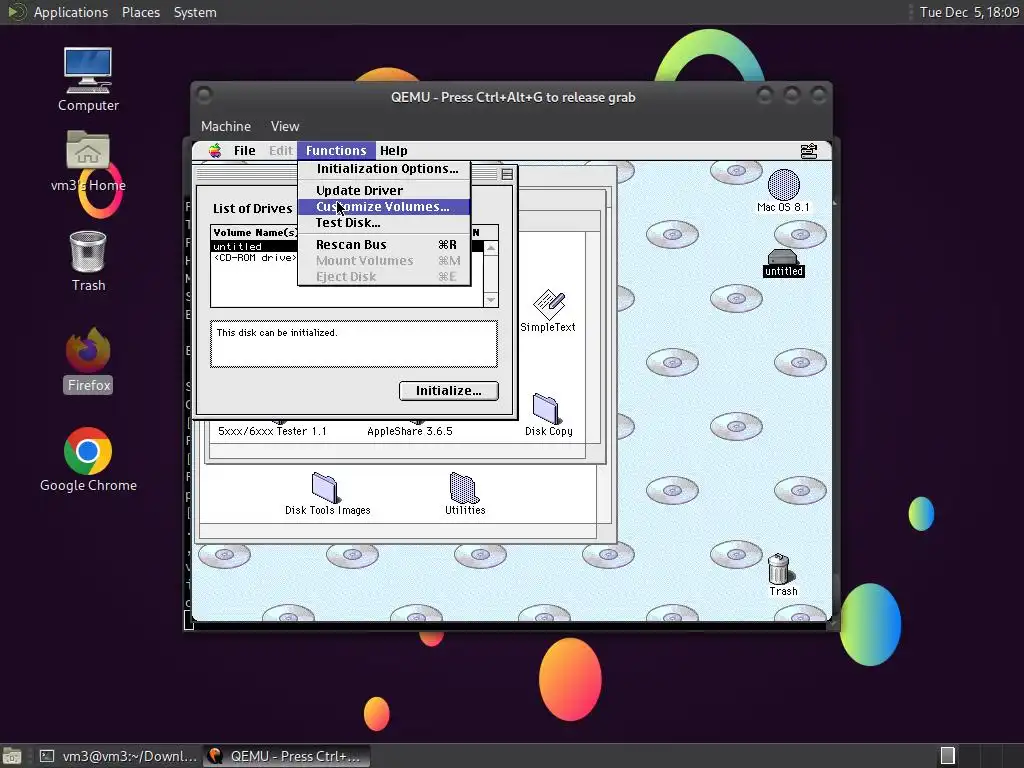
Task: Select Test Disk… menu entry
Action: [x=384, y=223]
